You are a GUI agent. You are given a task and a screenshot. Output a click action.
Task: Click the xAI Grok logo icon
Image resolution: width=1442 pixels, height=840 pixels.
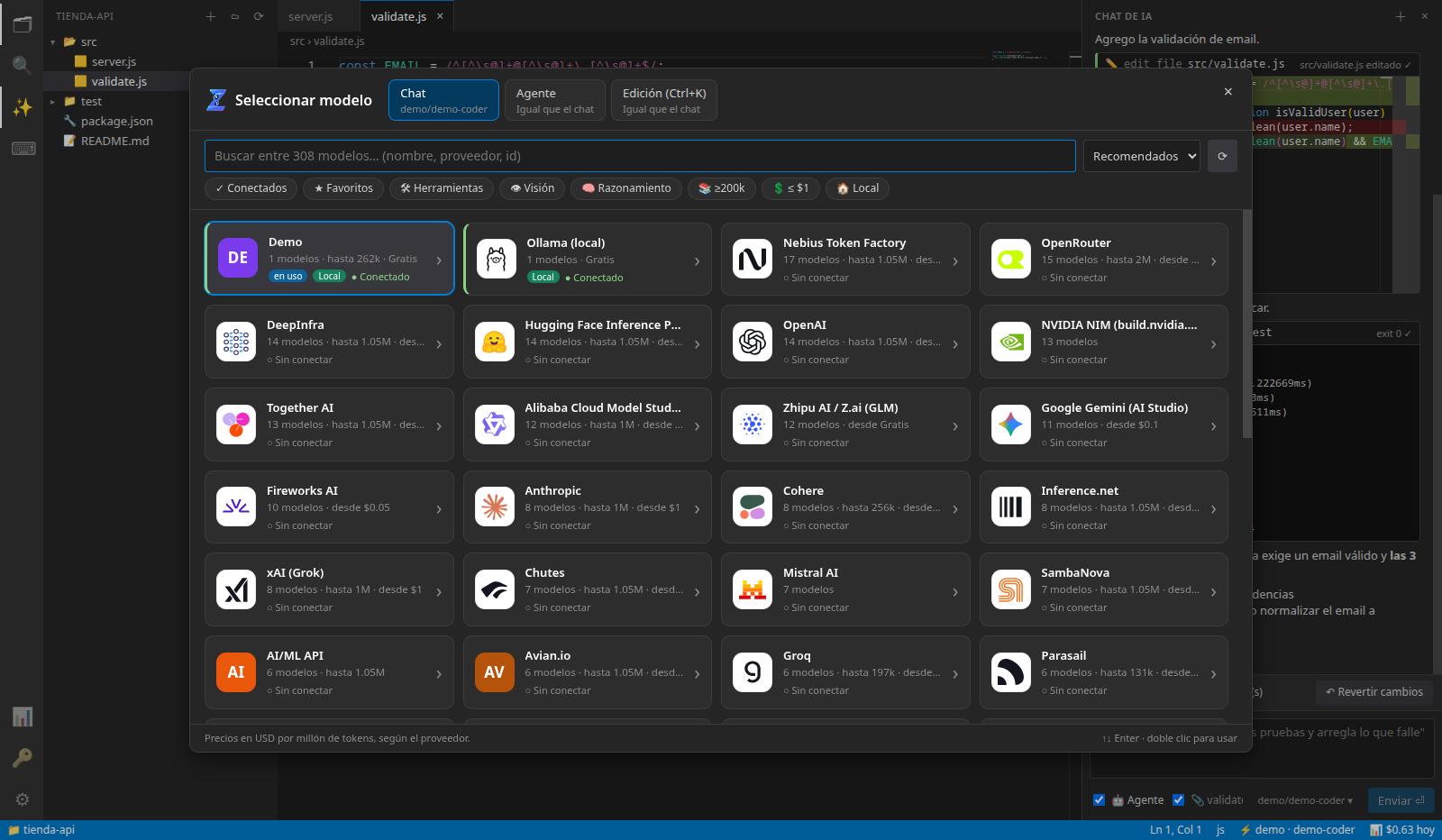click(x=236, y=589)
